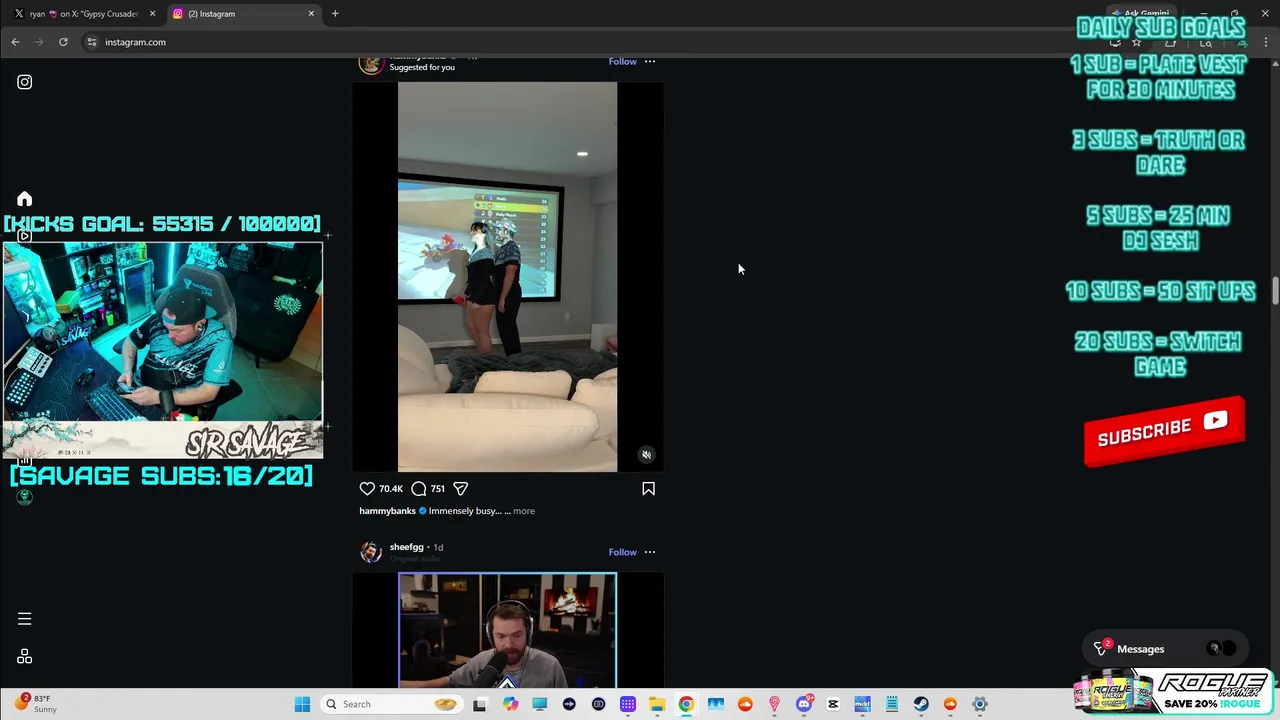Like the hammybanks post
The height and width of the screenshot is (720, 1280).
(367, 489)
